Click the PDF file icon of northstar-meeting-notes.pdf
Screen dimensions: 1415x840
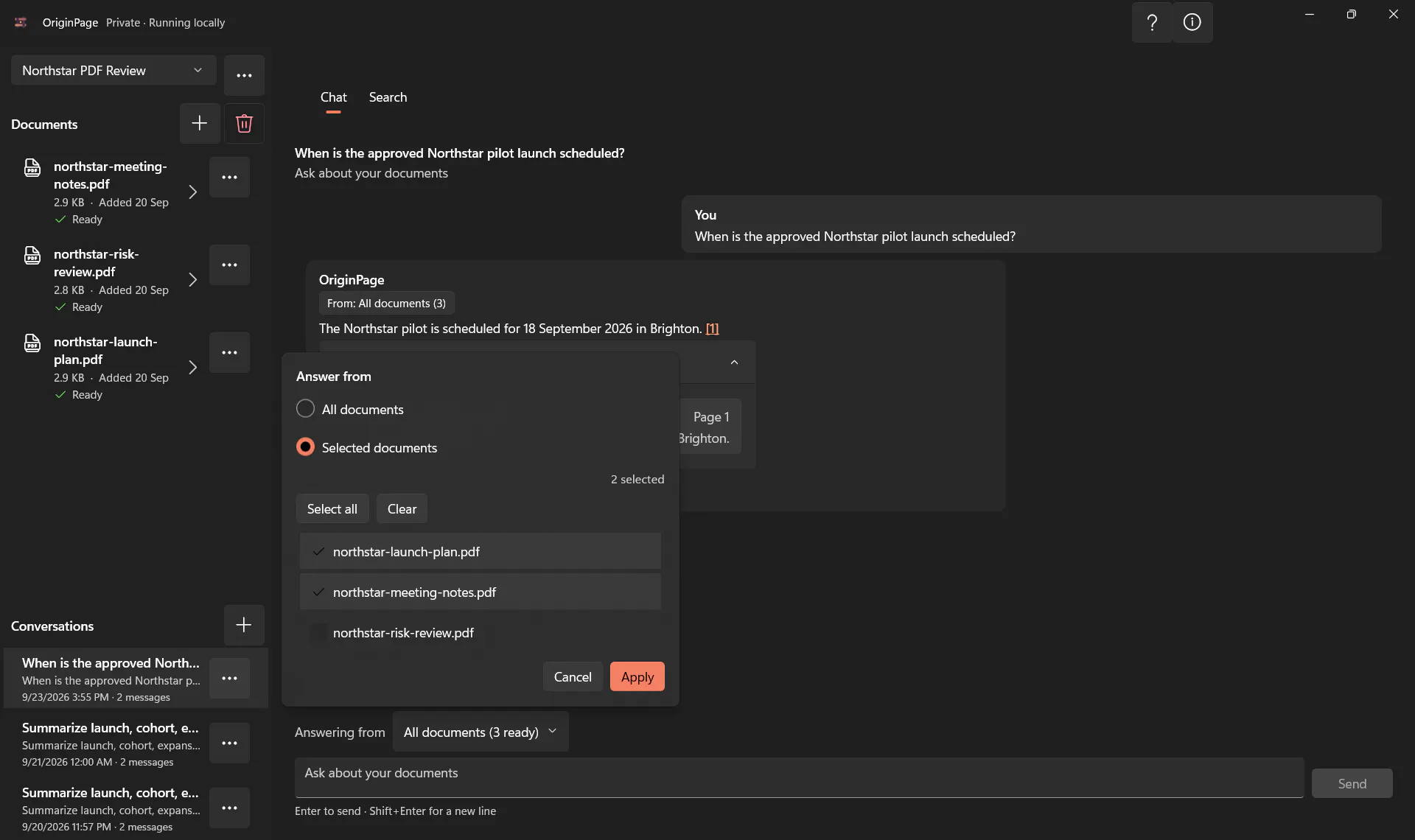(x=32, y=168)
